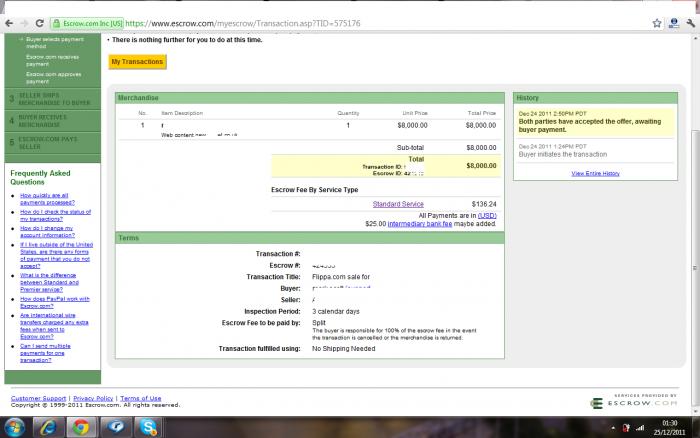The image size is (700, 438).
Task: Click the Sub-total $8,000.00 value
Action: tap(481, 148)
